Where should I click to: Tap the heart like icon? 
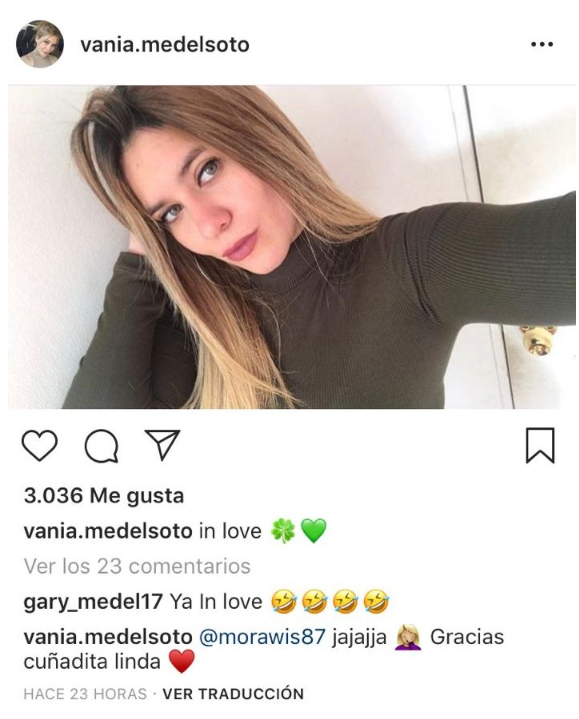tap(39, 445)
